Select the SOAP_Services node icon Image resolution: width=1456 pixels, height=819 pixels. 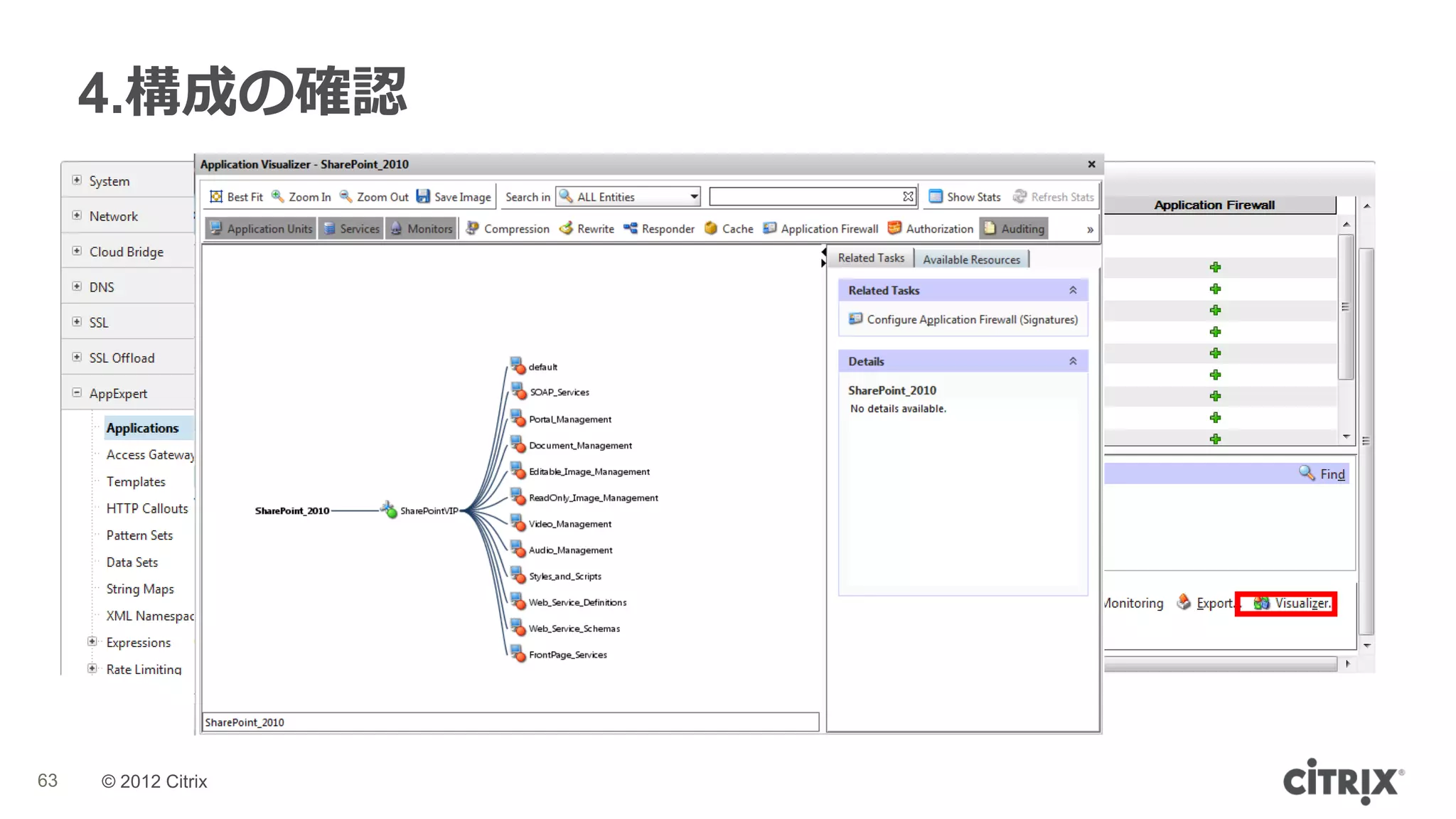pyautogui.click(x=518, y=391)
